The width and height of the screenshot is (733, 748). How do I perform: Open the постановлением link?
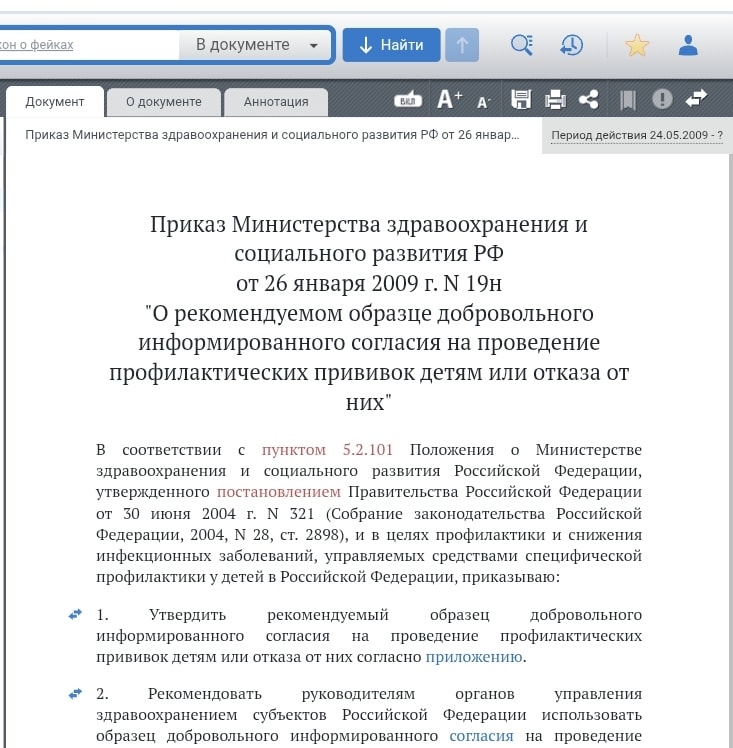click(279, 491)
